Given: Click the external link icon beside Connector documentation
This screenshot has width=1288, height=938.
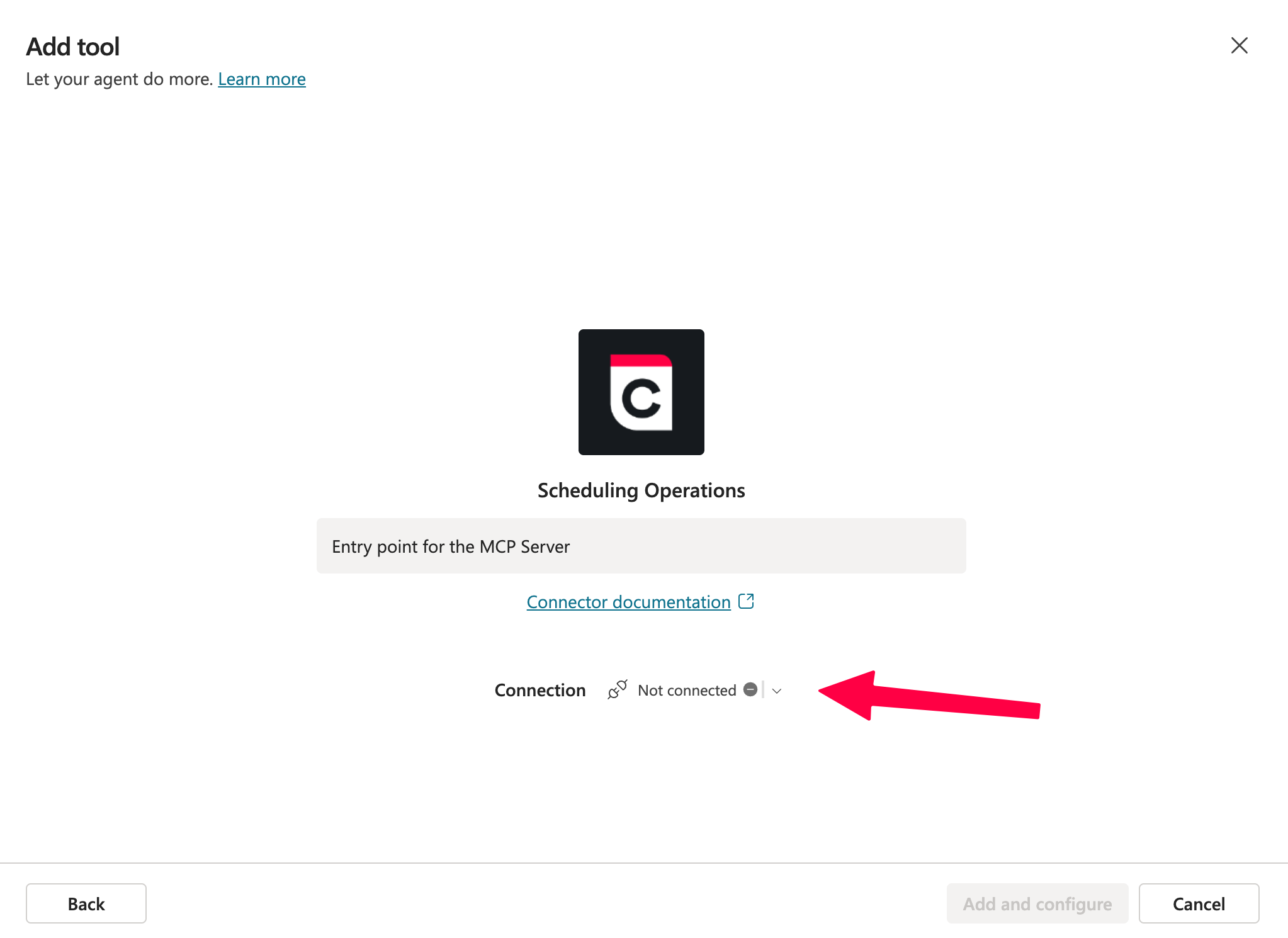Looking at the screenshot, I should click(x=746, y=601).
